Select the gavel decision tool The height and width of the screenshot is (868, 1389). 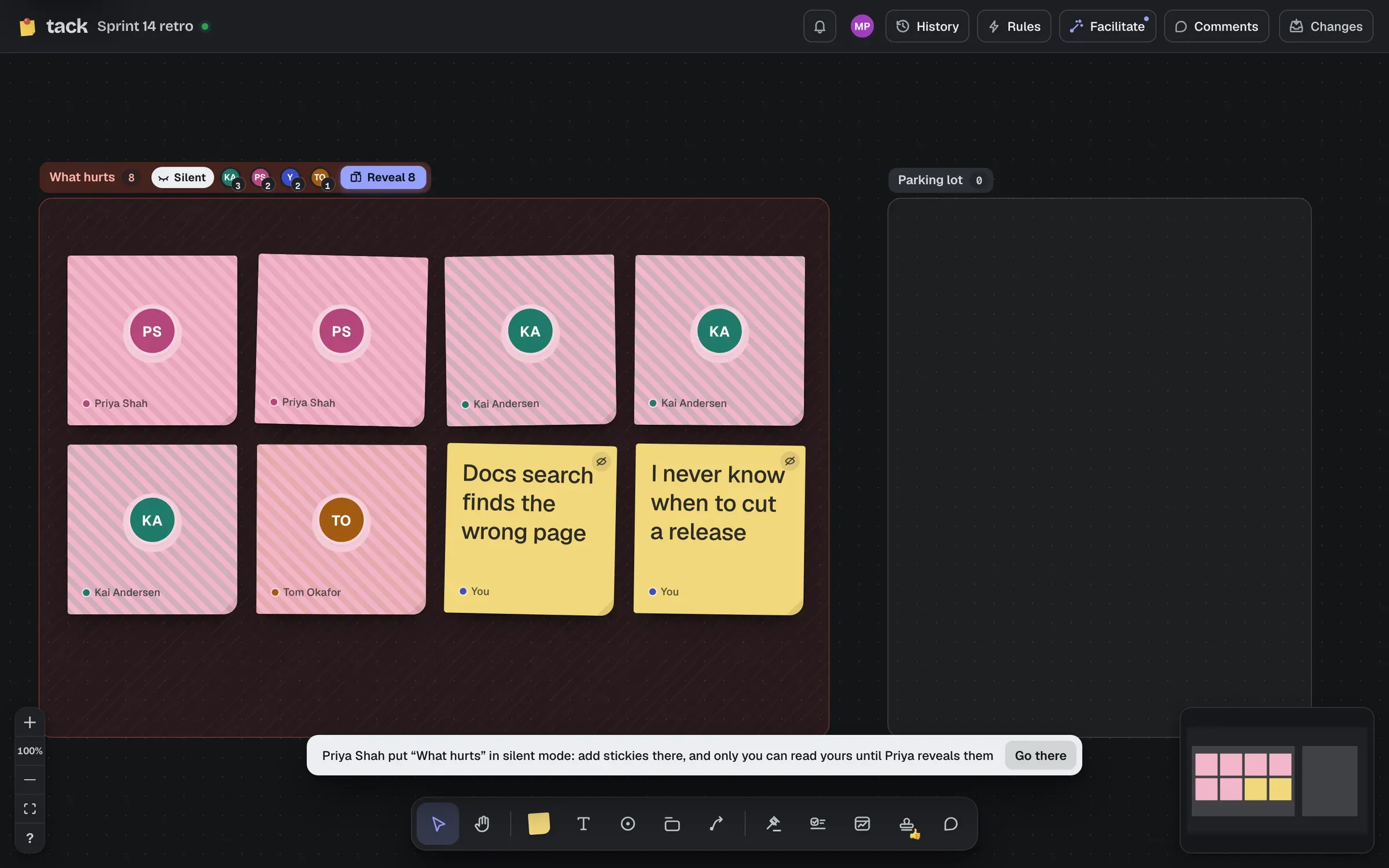[x=773, y=823]
